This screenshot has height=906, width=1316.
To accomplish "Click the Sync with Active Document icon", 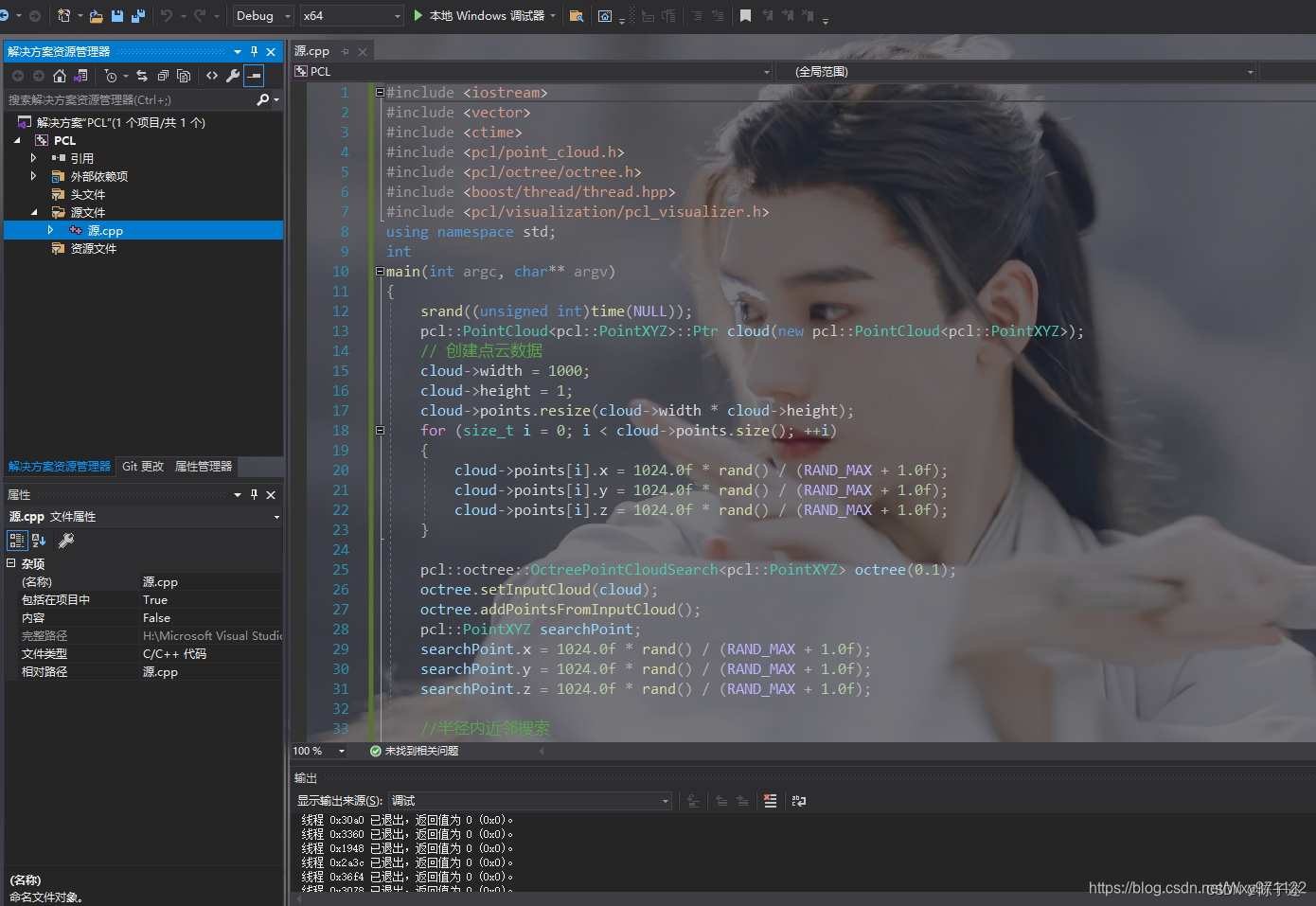I will point(143,76).
